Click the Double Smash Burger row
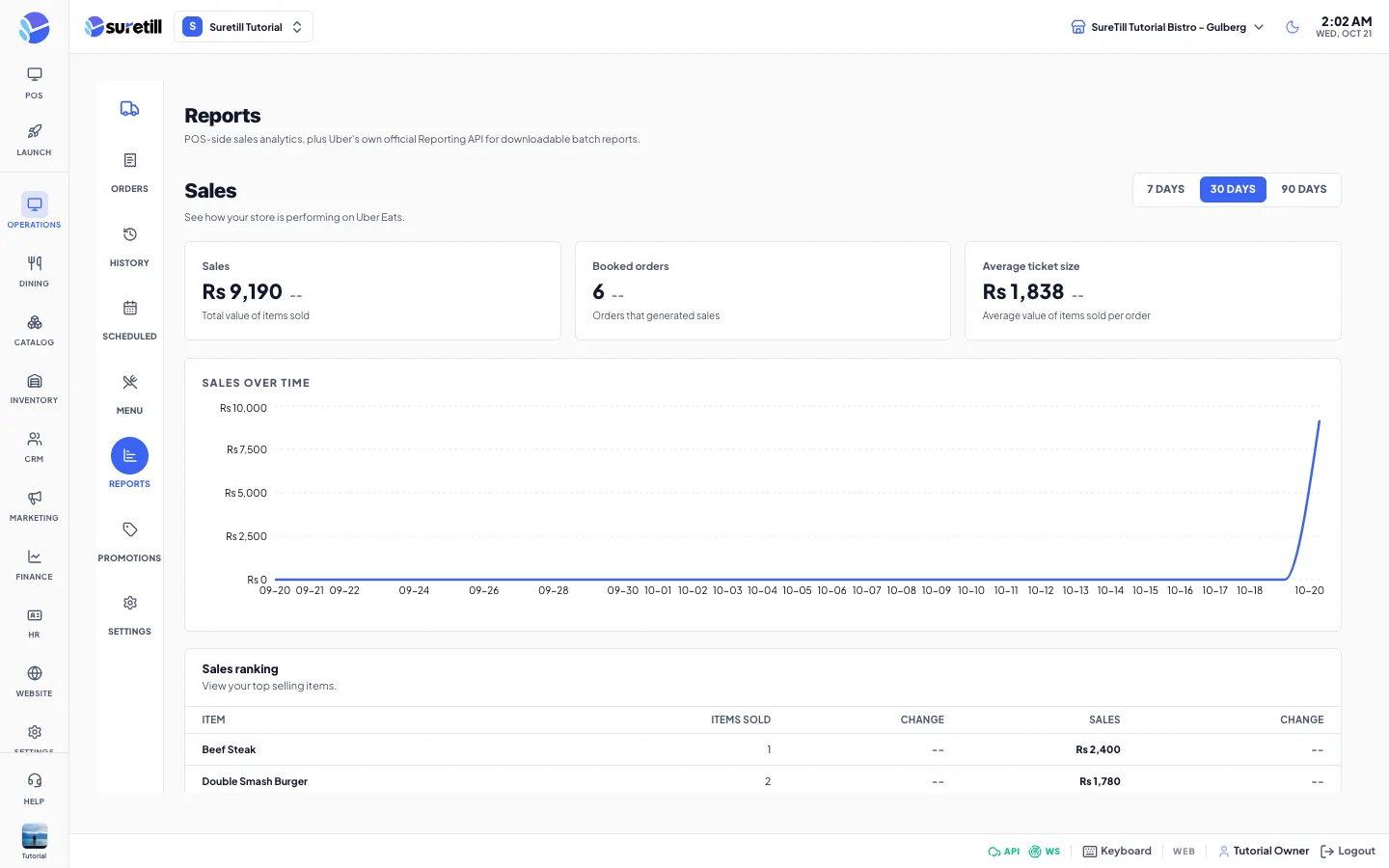This screenshot has height=868, width=1389. (x=762, y=781)
